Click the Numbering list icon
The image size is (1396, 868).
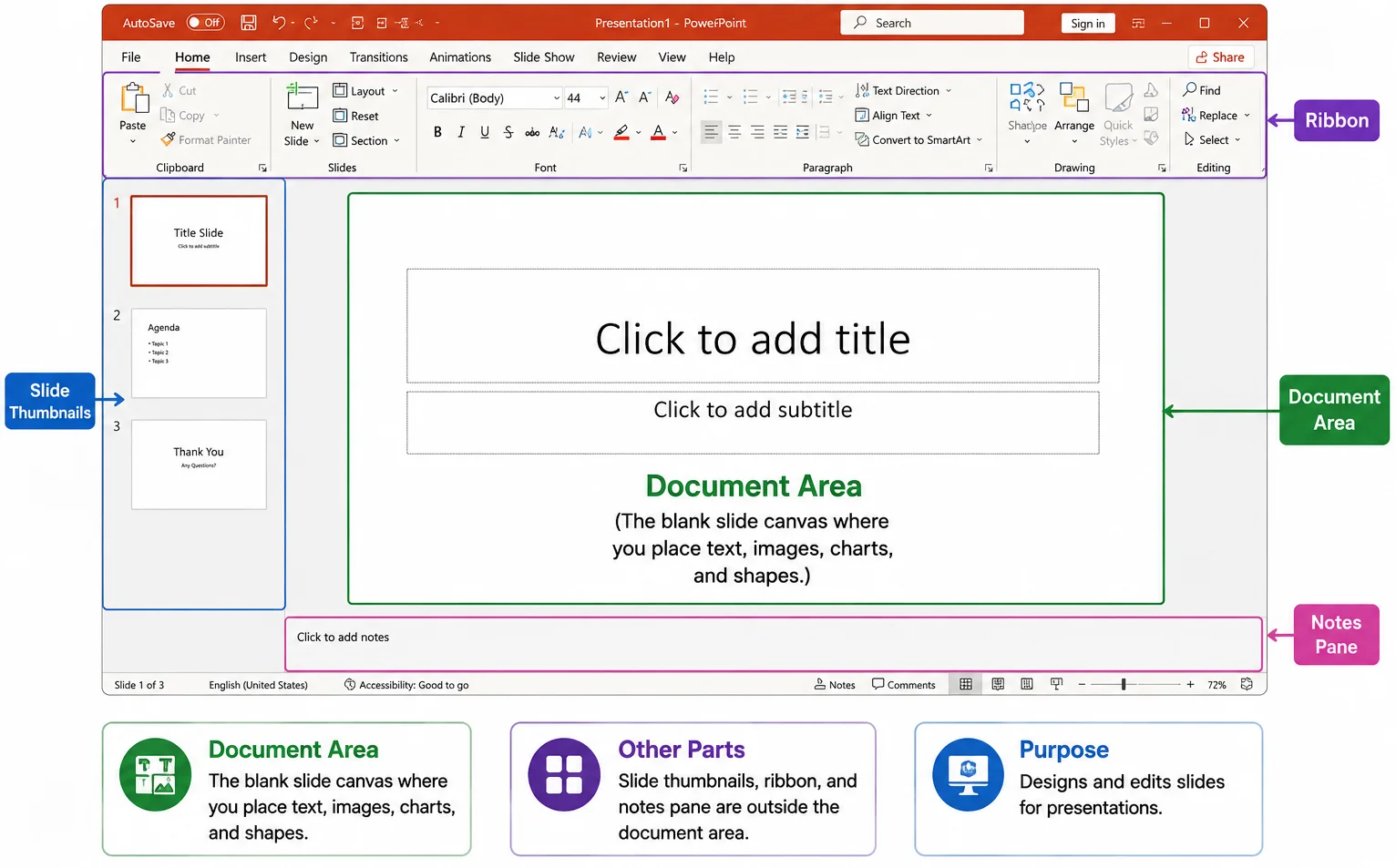[x=751, y=97]
